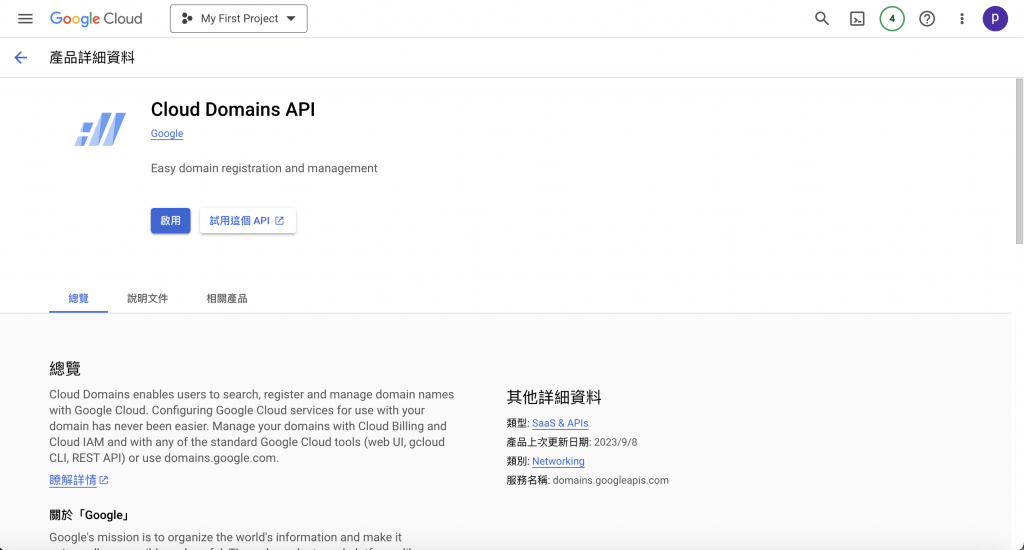Click the 試用這個 API button

pyautogui.click(x=248, y=221)
